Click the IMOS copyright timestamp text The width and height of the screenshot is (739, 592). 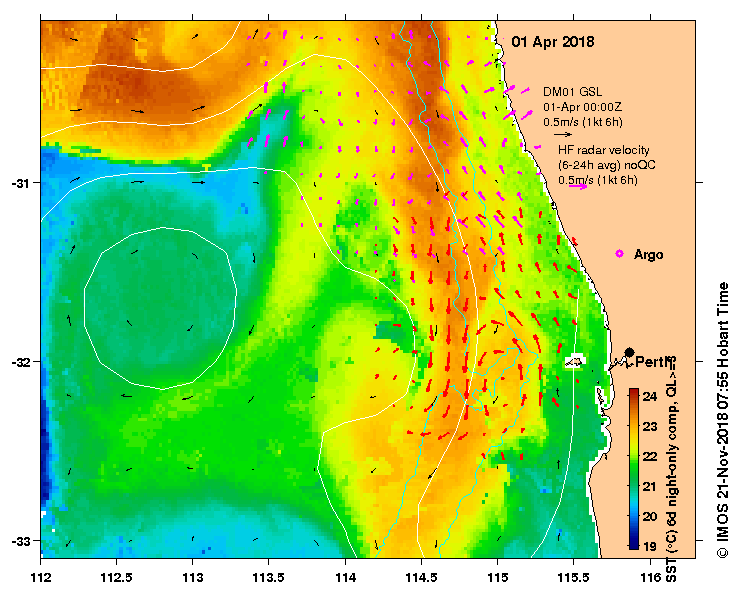point(723,420)
